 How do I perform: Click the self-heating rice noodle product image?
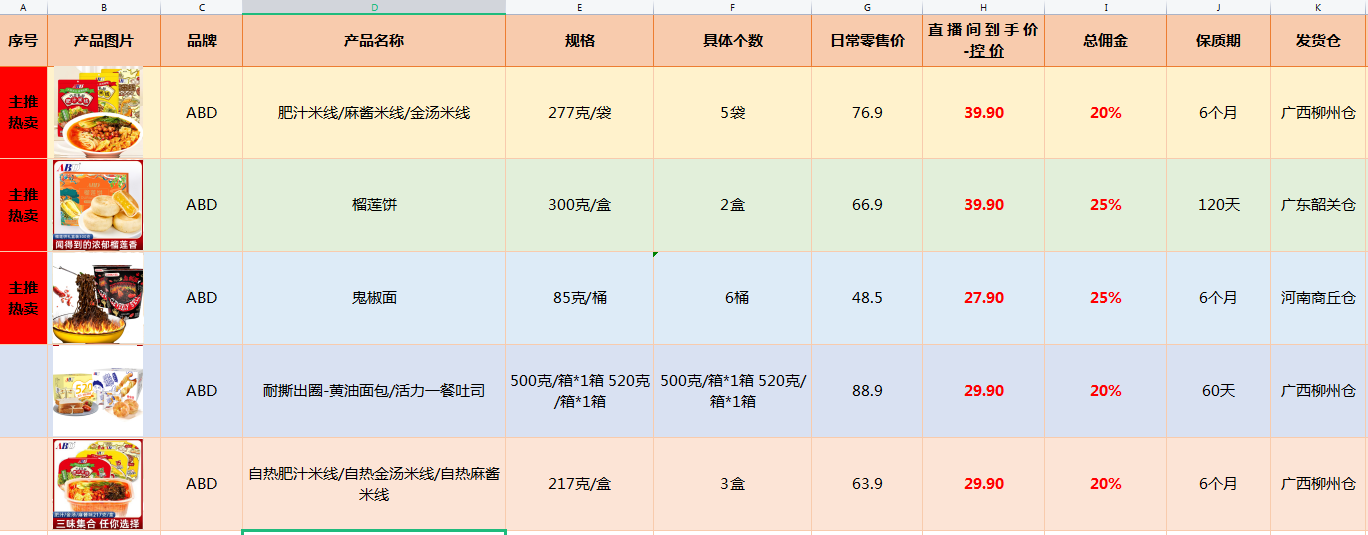[x=98, y=484]
